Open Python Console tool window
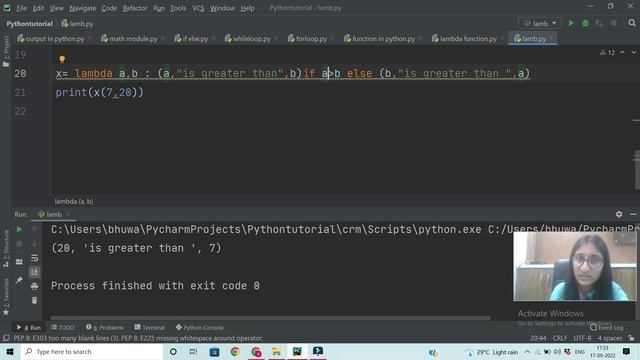 (200, 327)
